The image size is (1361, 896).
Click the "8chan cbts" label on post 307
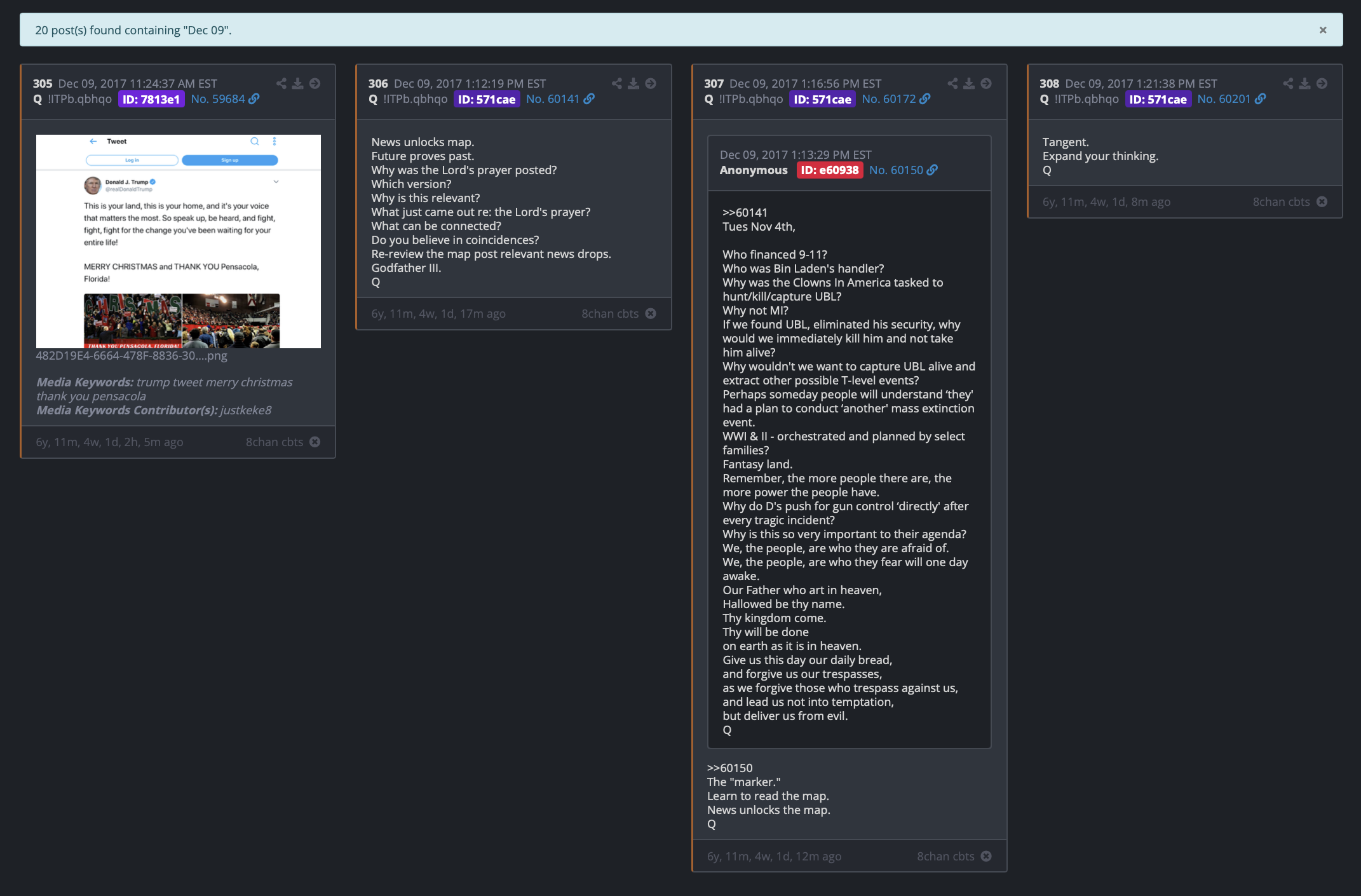coord(945,857)
